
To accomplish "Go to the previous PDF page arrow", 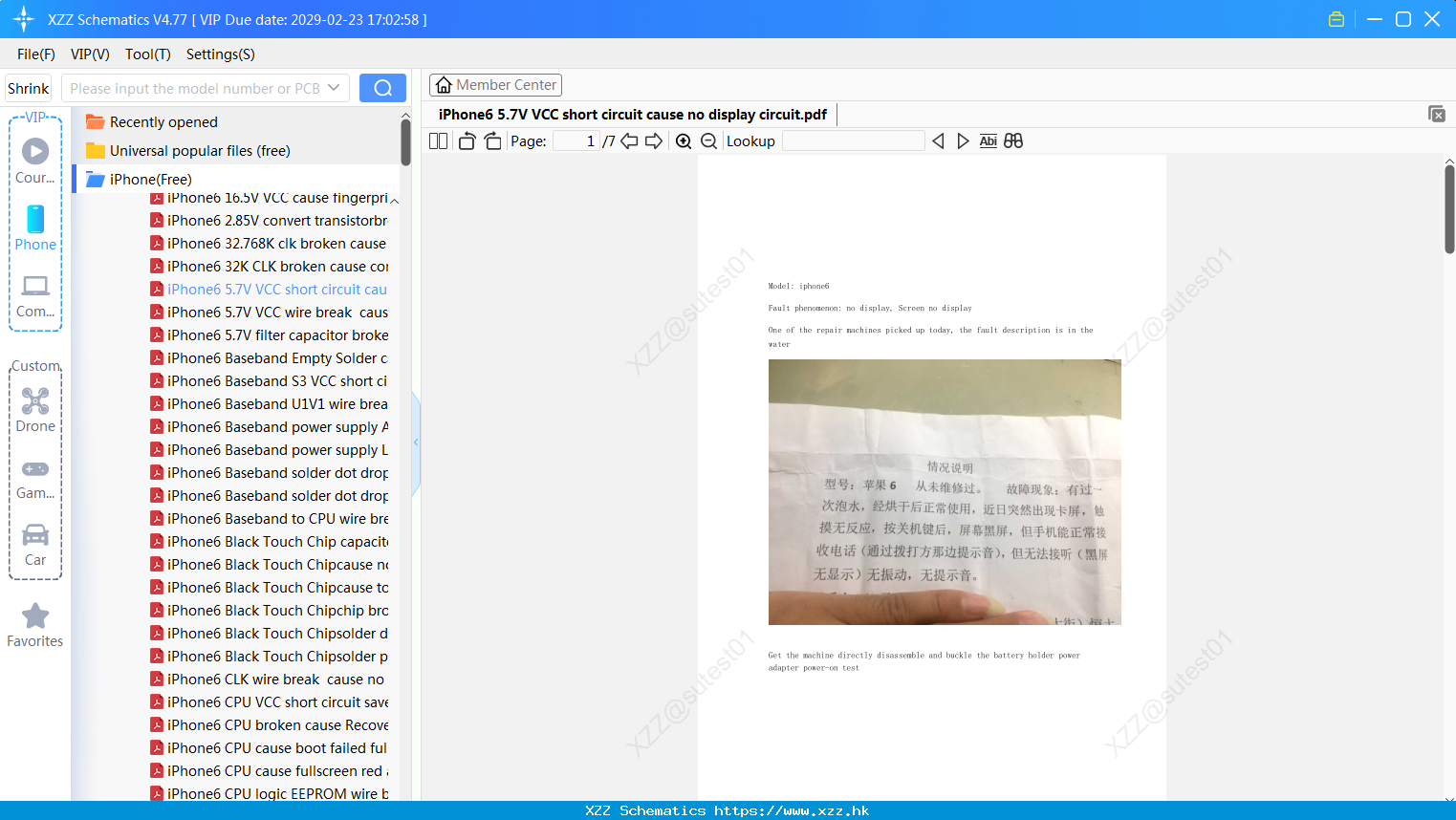I will [x=629, y=141].
